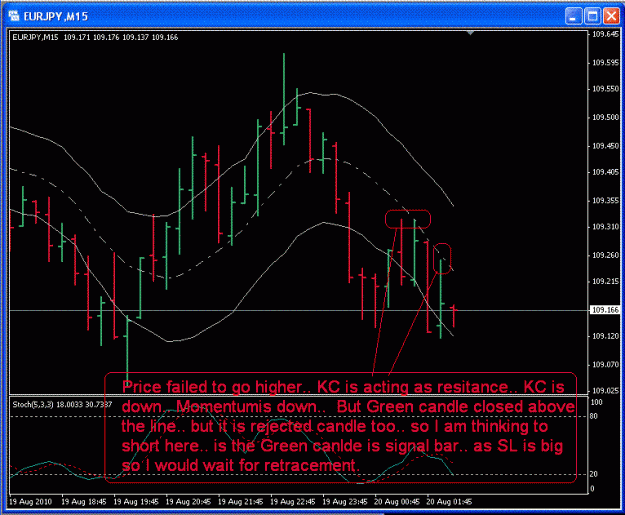625x515 pixels.
Task: Click the 109.500 price scale value
Action: coord(605,117)
